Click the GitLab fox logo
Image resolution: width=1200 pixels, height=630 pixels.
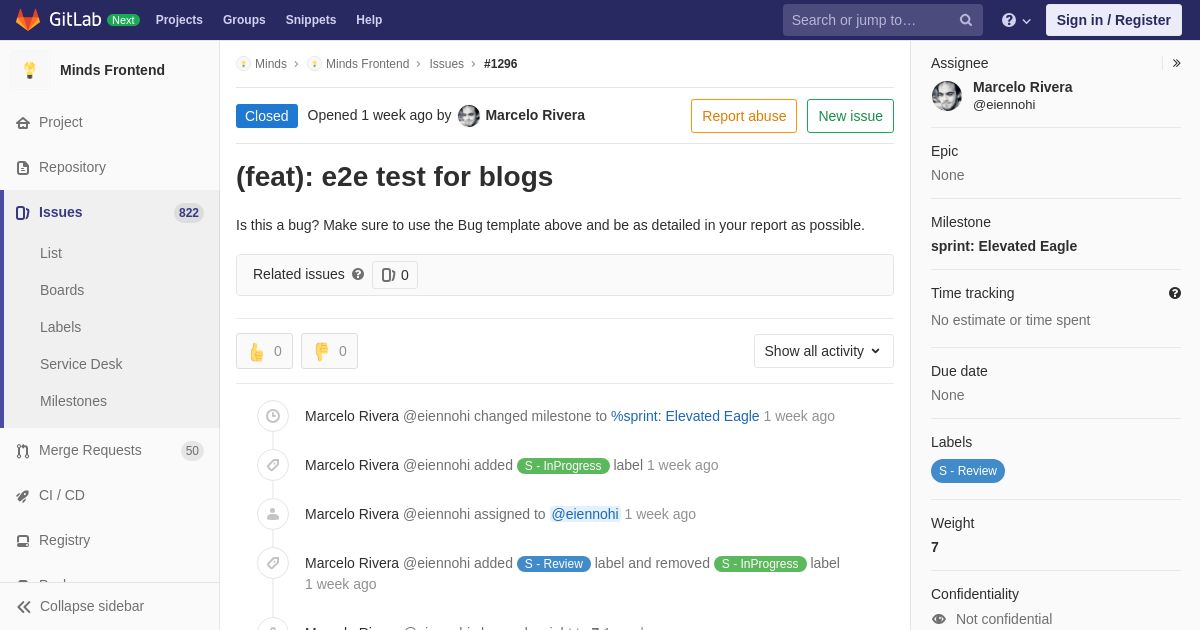[28, 20]
